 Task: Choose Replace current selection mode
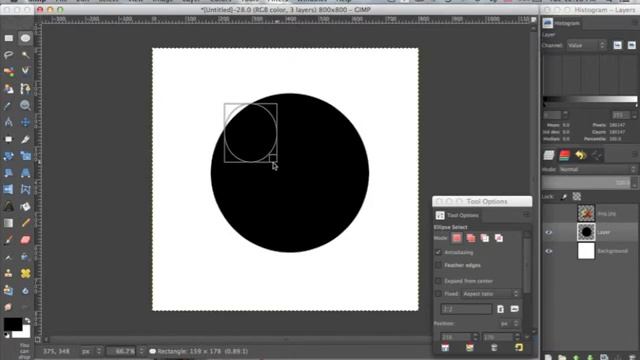click(x=457, y=238)
